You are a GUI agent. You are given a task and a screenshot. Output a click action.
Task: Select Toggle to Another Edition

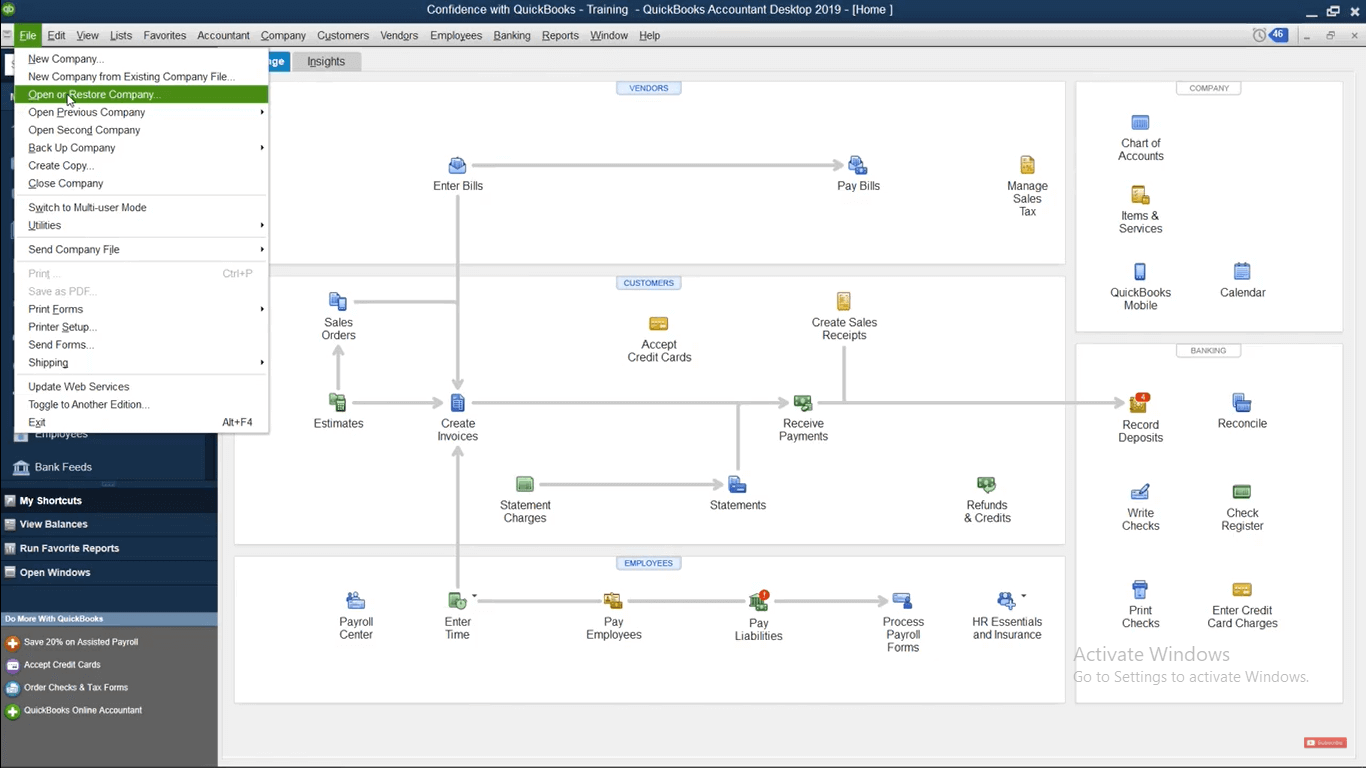(141, 405)
